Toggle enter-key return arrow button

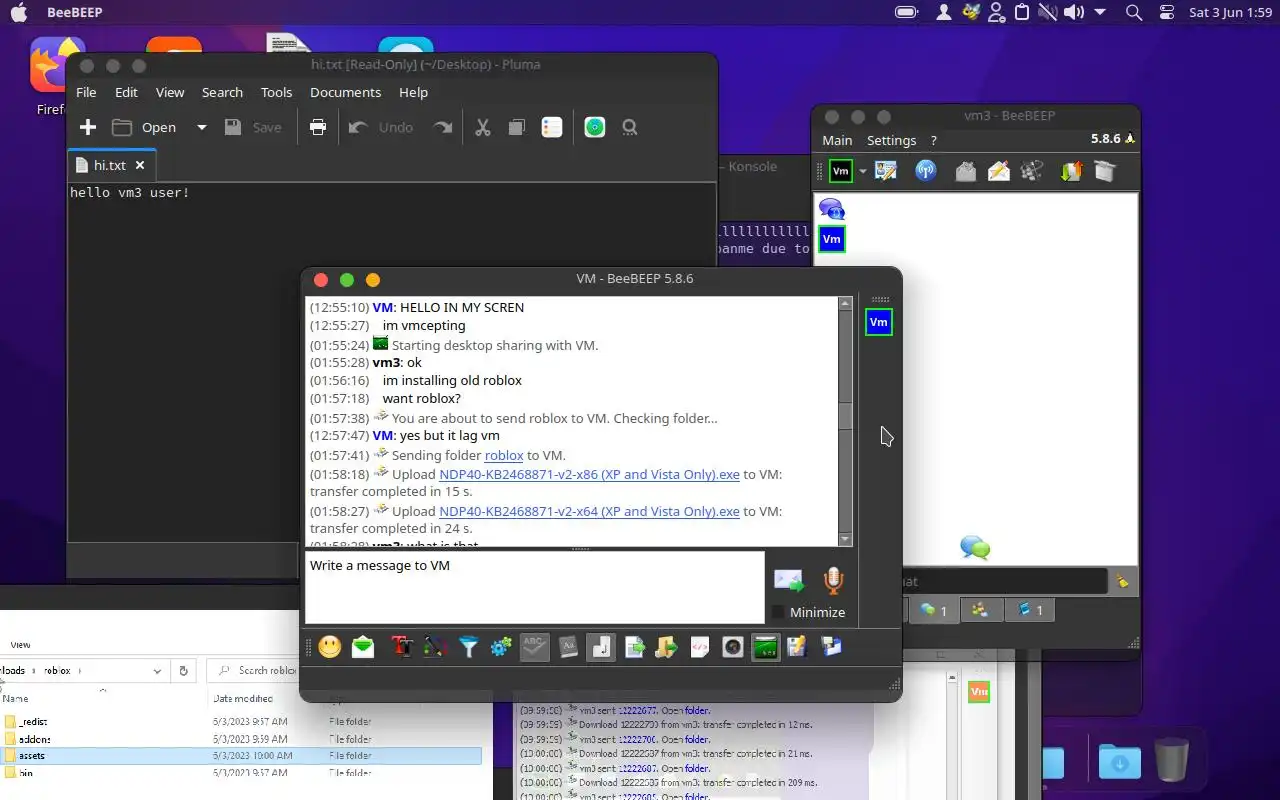[601, 647]
